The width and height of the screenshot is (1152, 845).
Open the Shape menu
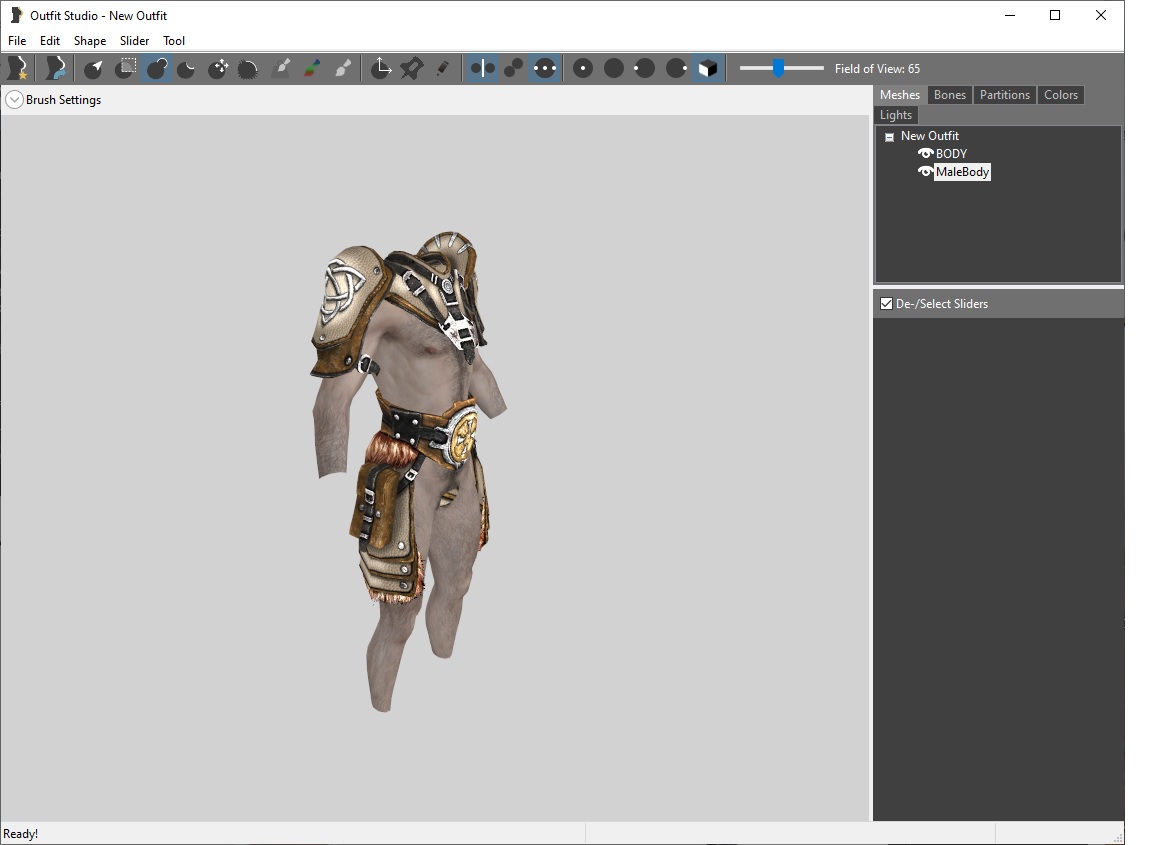[x=90, y=40]
